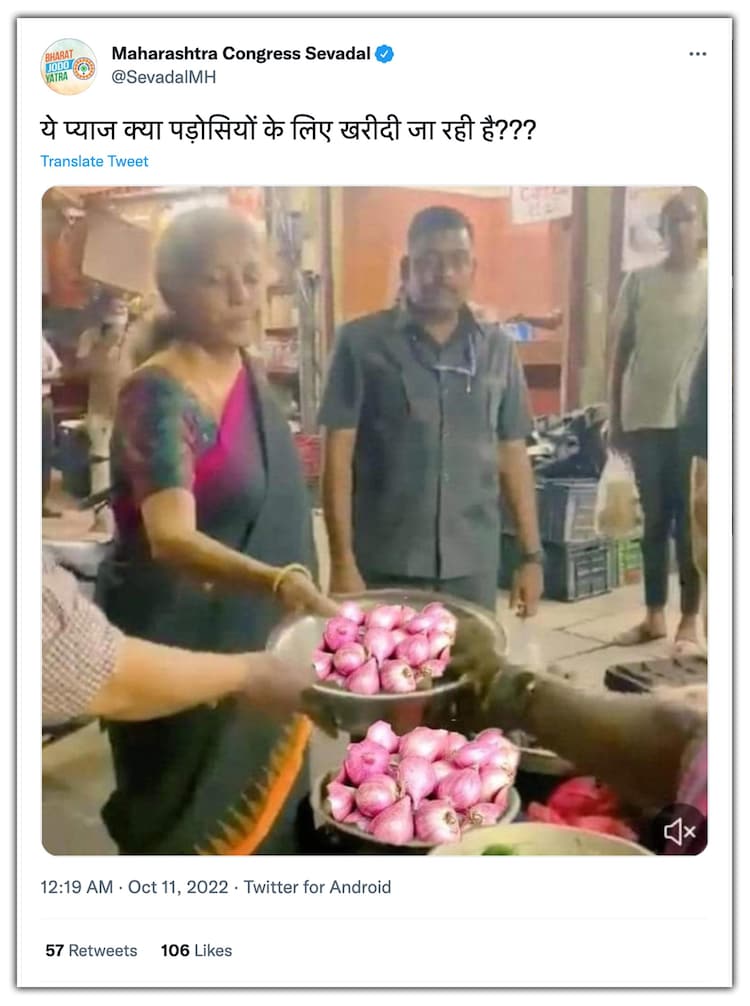Click the 12:19 AM timestamp
This screenshot has width=750, height=1006.
[x=75, y=887]
